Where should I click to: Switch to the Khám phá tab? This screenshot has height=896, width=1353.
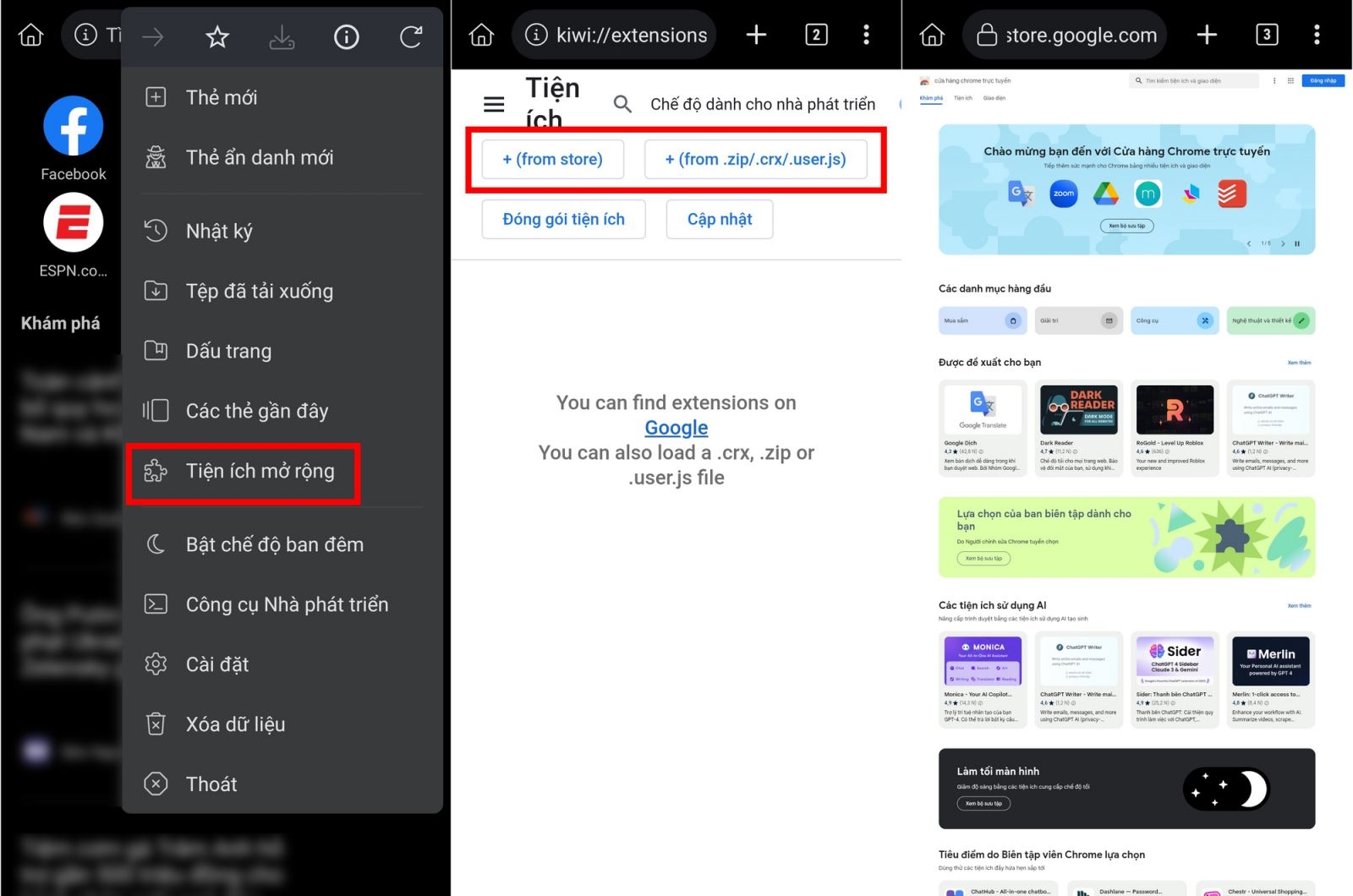[x=931, y=98]
